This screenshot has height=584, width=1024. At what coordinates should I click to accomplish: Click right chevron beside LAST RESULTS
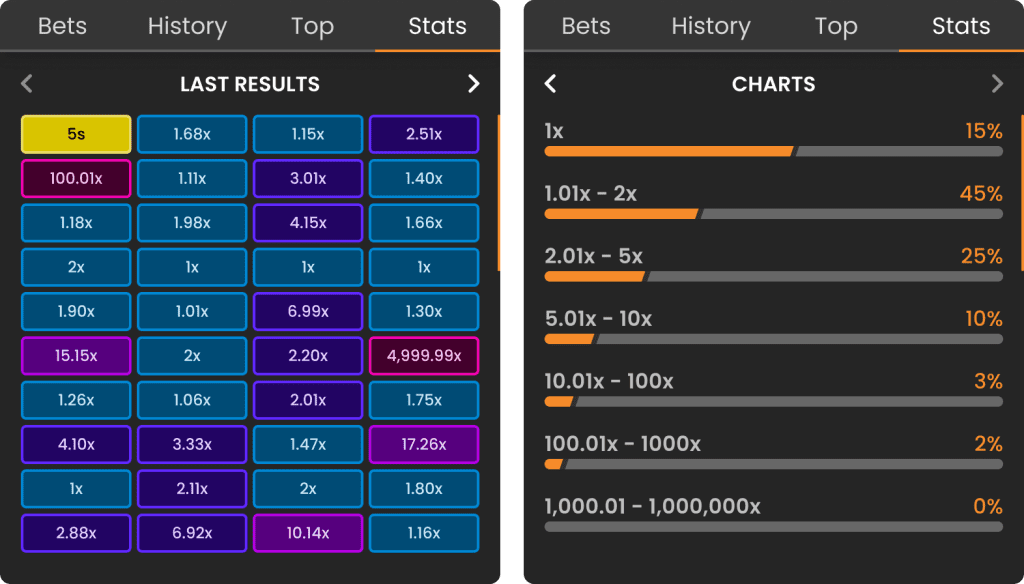[x=473, y=84]
